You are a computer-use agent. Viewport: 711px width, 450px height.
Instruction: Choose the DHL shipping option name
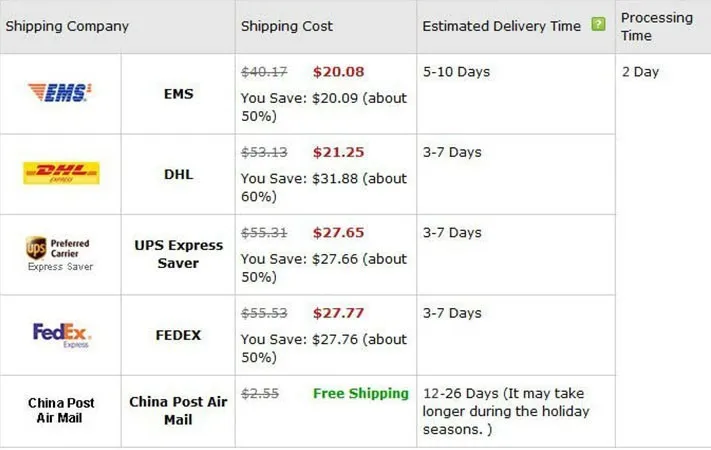(179, 174)
